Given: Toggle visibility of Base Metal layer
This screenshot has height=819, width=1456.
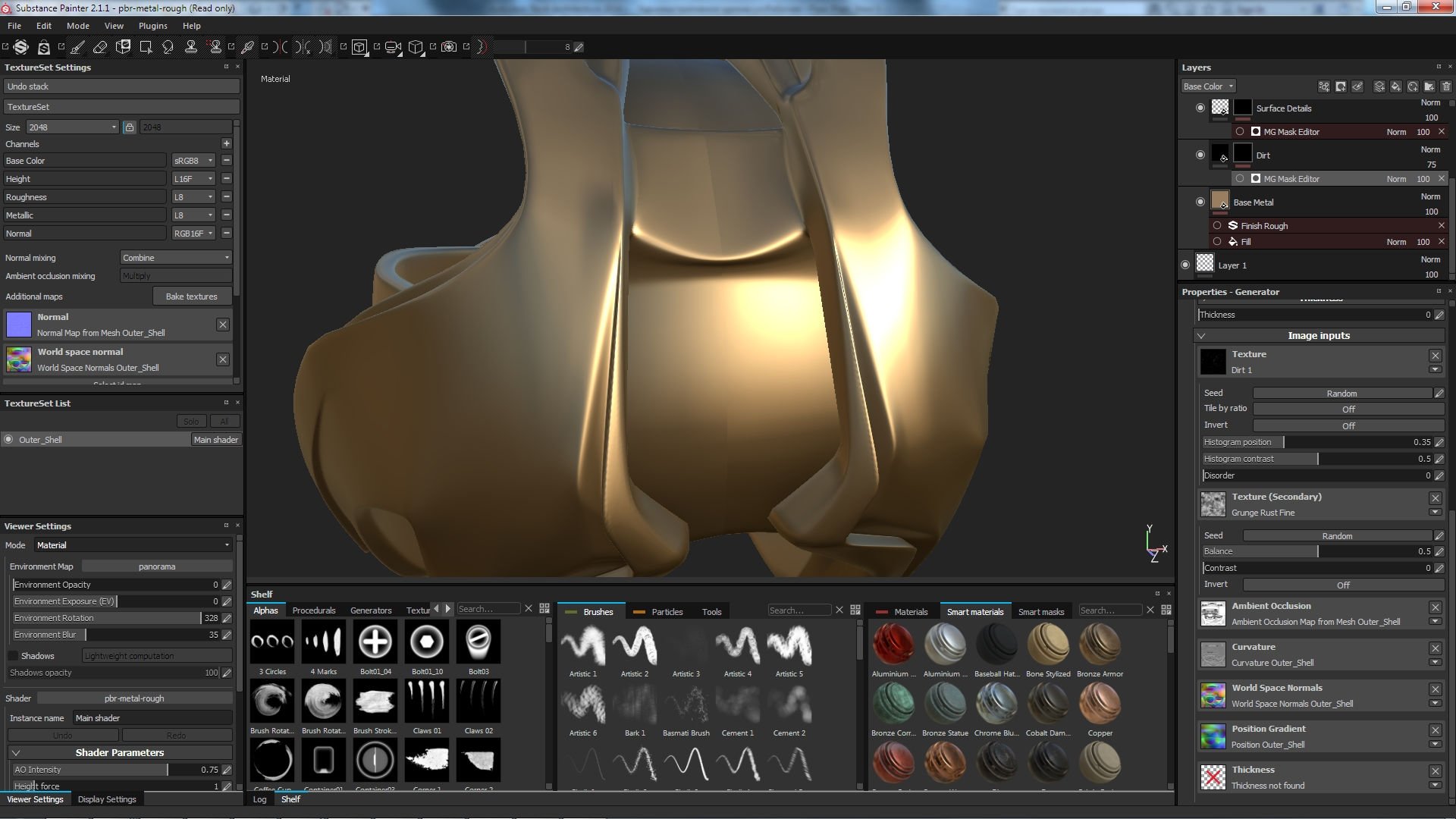Looking at the screenshot, I should [x=1200, y=202].
